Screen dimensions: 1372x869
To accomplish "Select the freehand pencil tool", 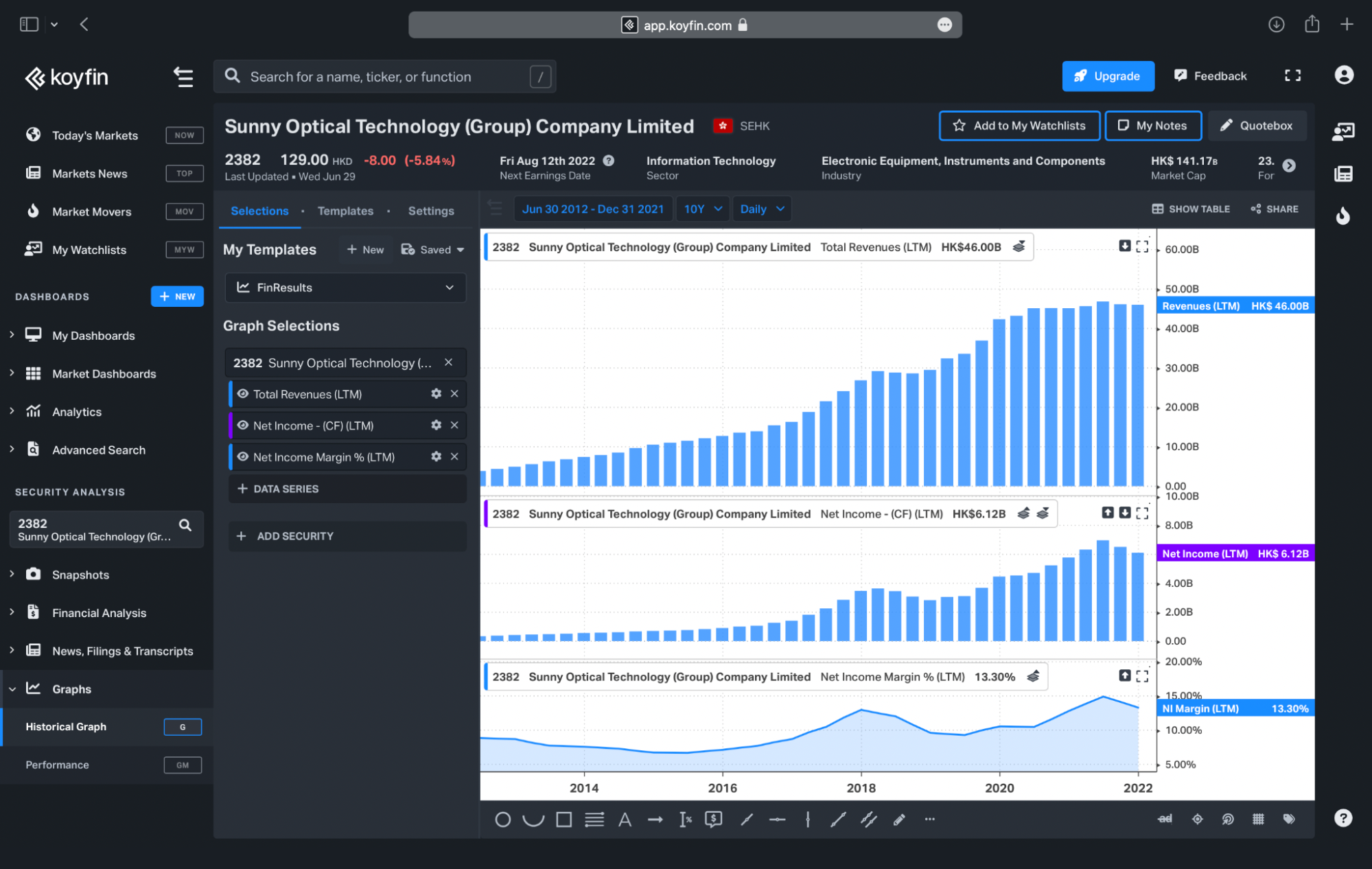I will 899,820.
